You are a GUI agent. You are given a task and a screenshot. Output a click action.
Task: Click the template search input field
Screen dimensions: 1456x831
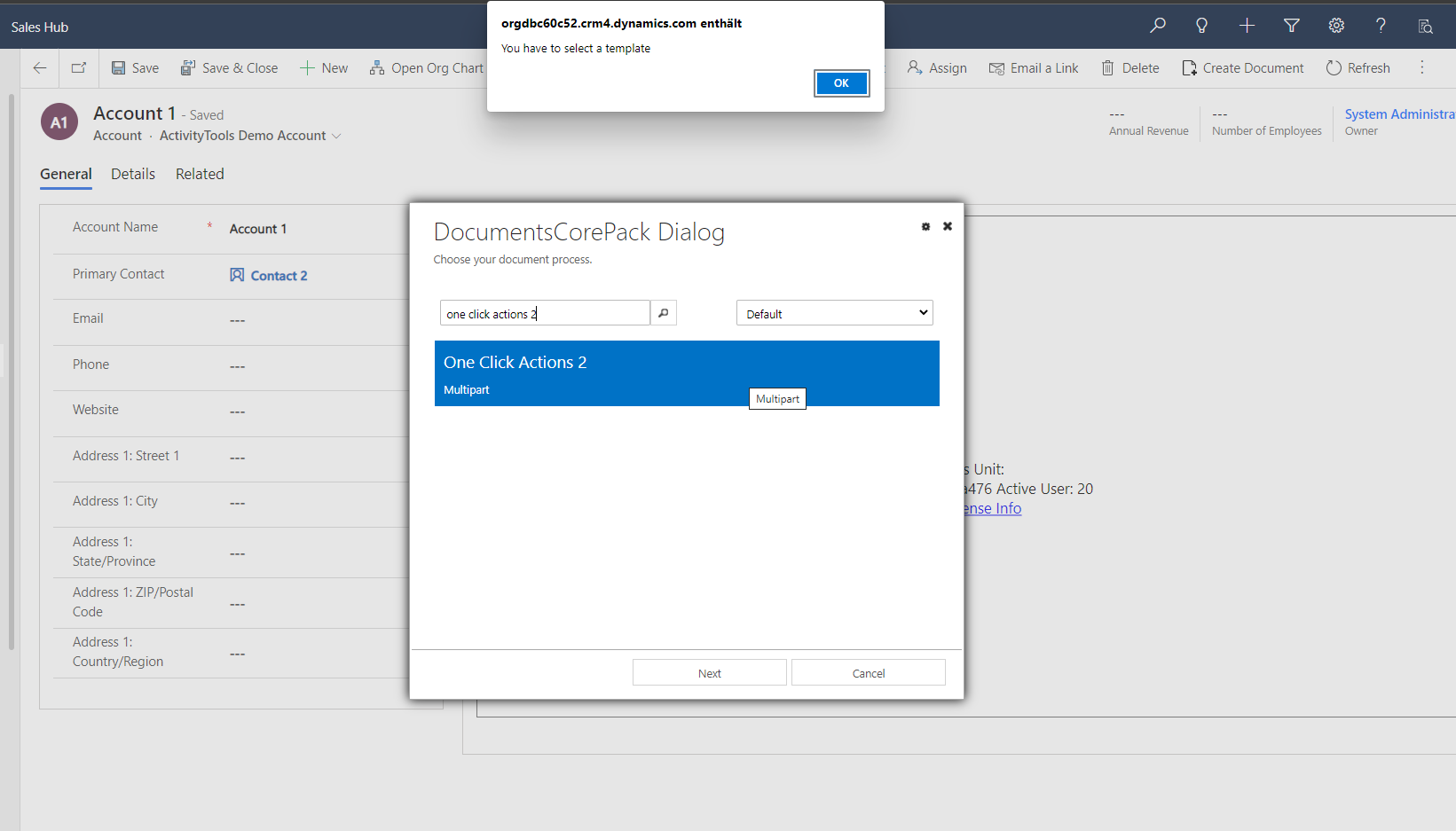coord(544,313)
